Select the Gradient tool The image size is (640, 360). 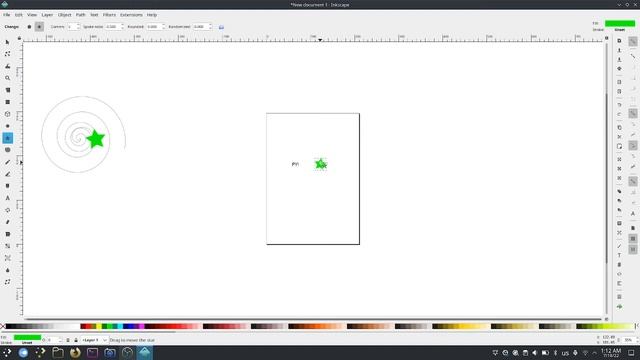[7, 246]
